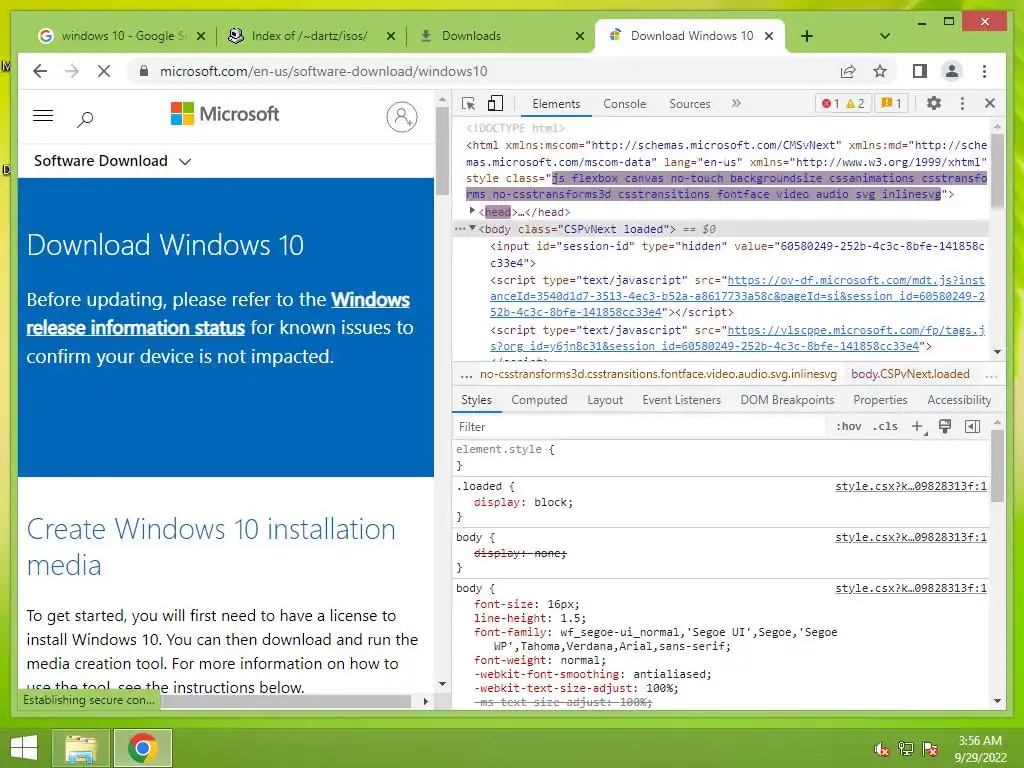Toggle the device toolbar in DevTools
This screenshot has height=768, width=1024.
pyautogui.click(x=495, y=104)
